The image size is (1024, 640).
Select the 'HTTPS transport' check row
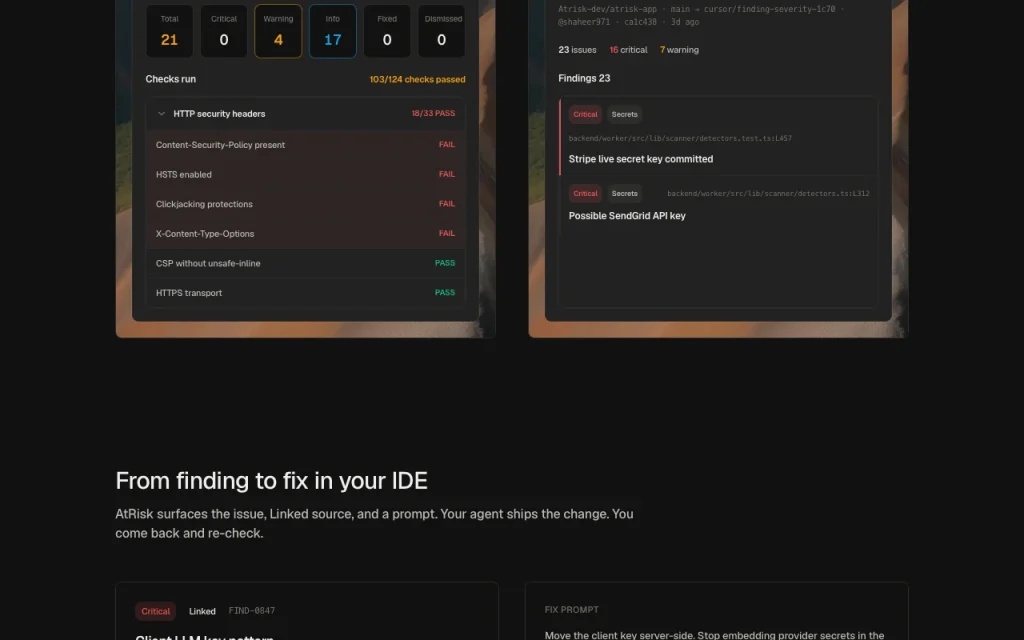306,293
